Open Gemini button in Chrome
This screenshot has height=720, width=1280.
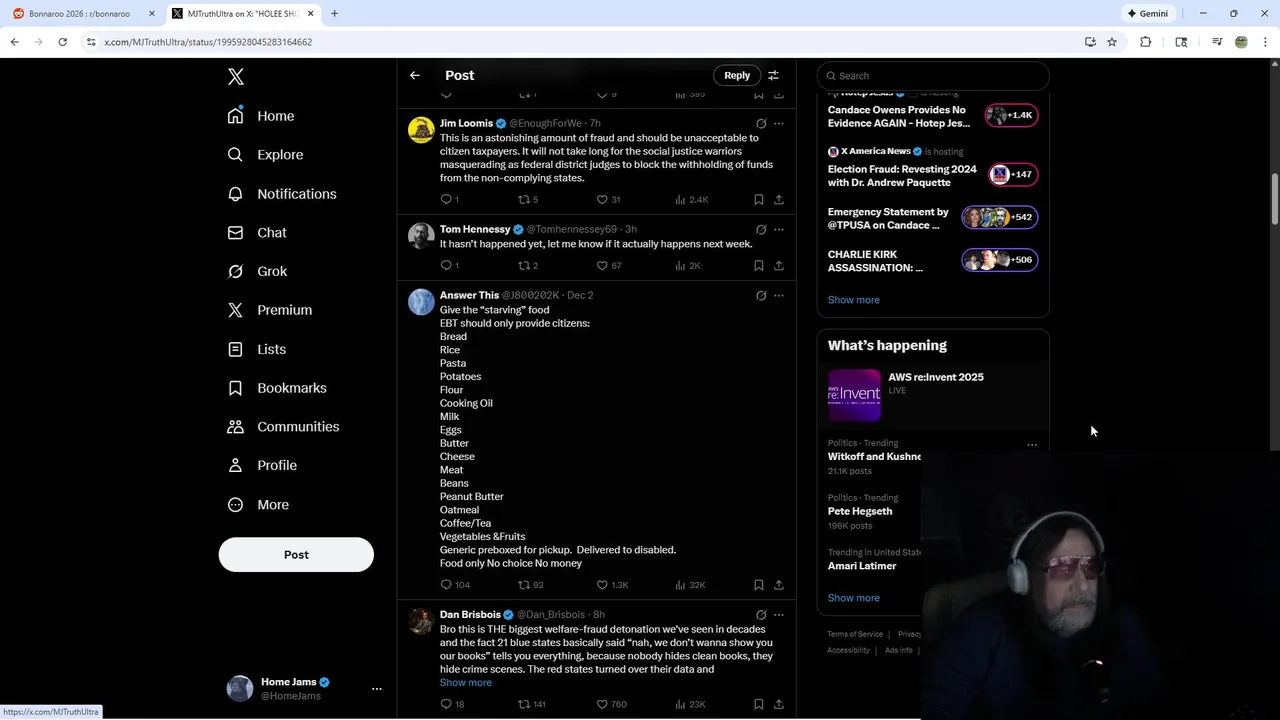[x=1148, y=14]
